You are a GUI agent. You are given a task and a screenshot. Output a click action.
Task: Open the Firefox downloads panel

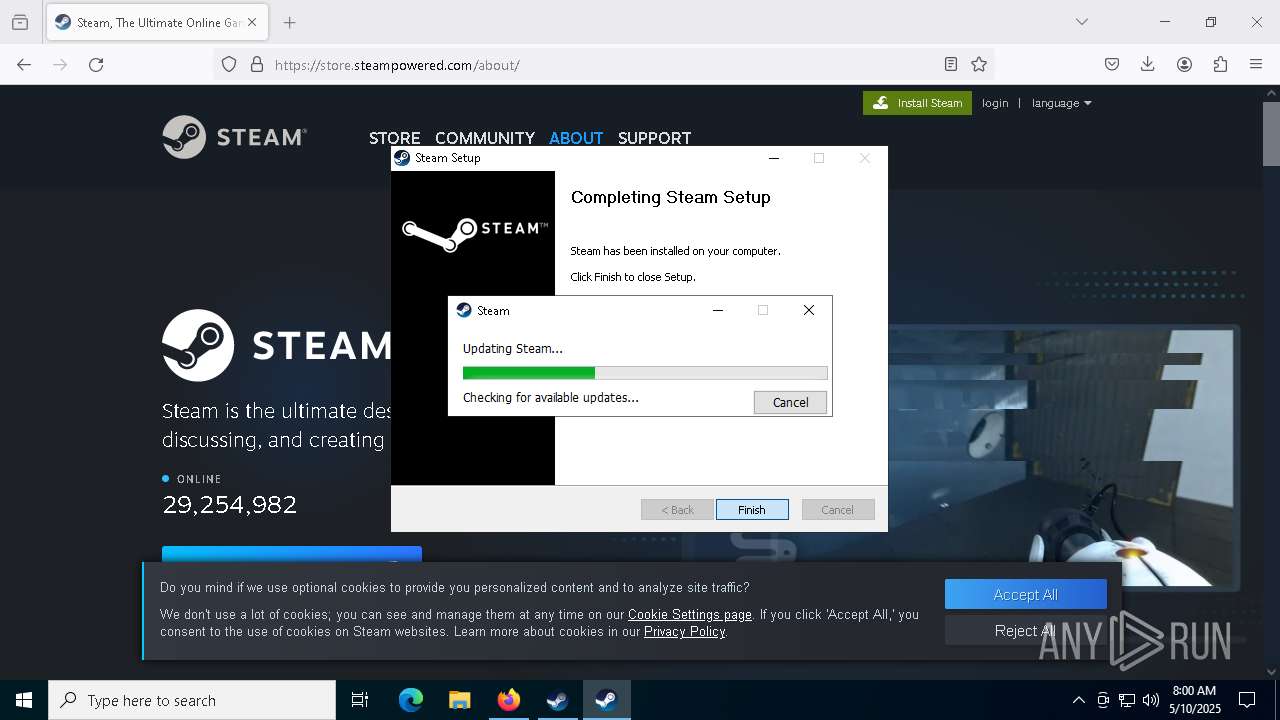[1148, 64]
